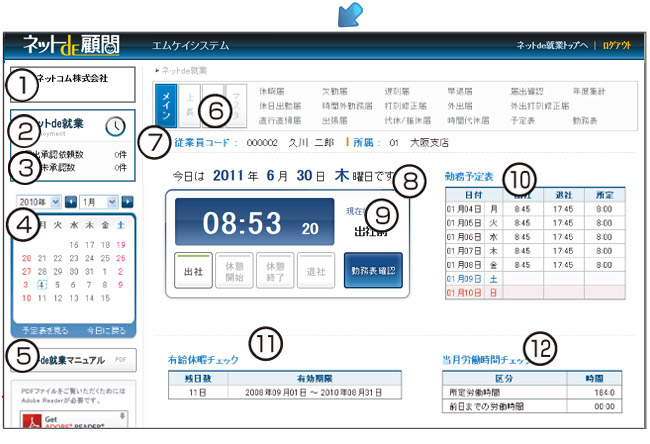Click the 大阪支店 department text

(429, 143)
